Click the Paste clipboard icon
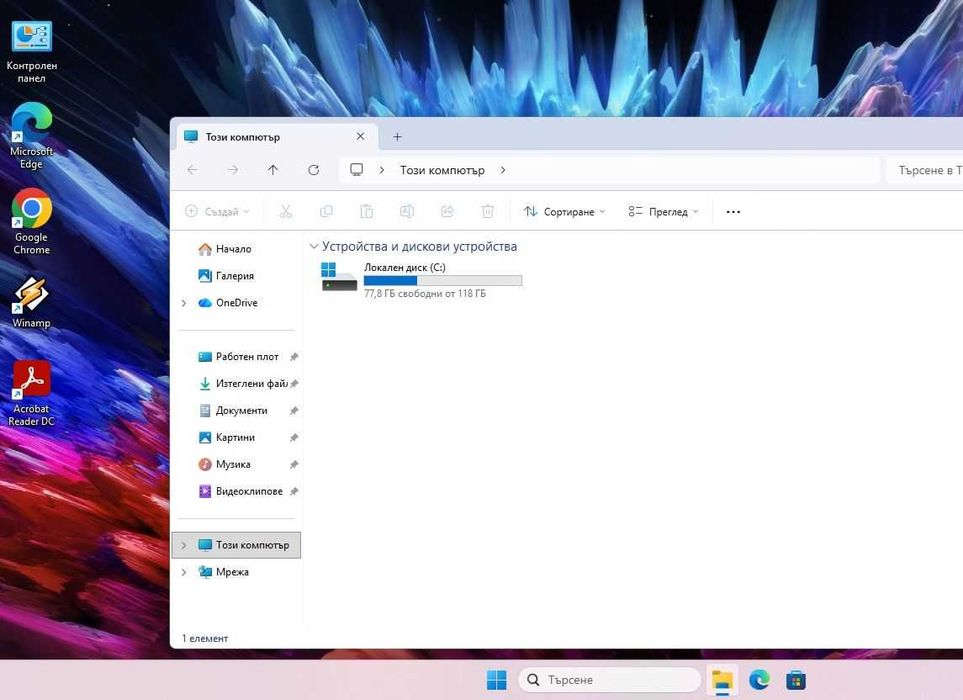Screen dimensions: 963x700 pyautogui.click(x=367, y=212)
